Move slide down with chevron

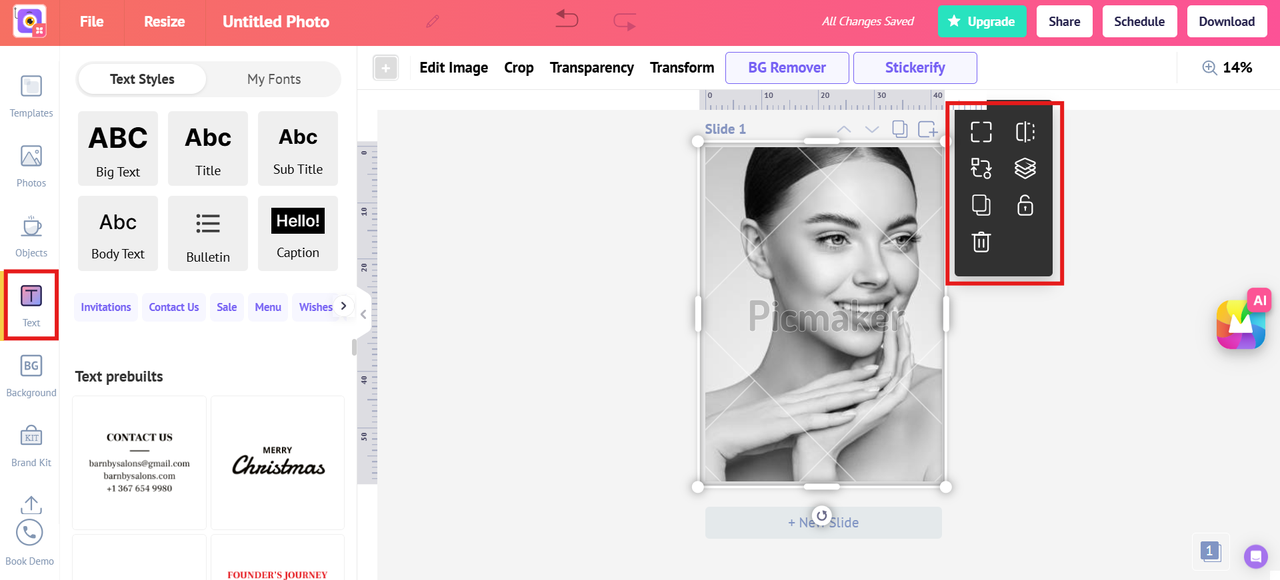tap(872, 129)
